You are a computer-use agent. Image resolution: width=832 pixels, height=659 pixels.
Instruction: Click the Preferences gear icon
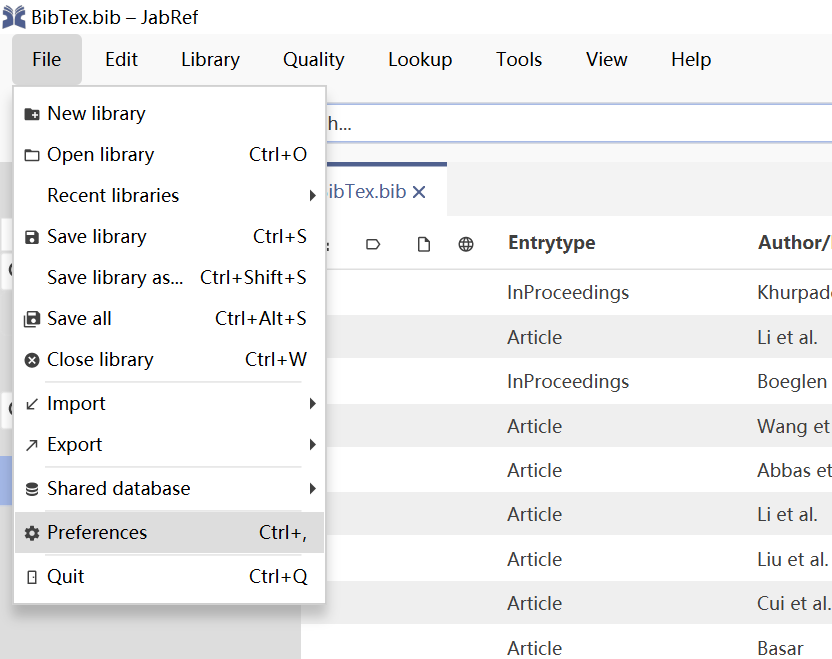(x=32, y=533)
